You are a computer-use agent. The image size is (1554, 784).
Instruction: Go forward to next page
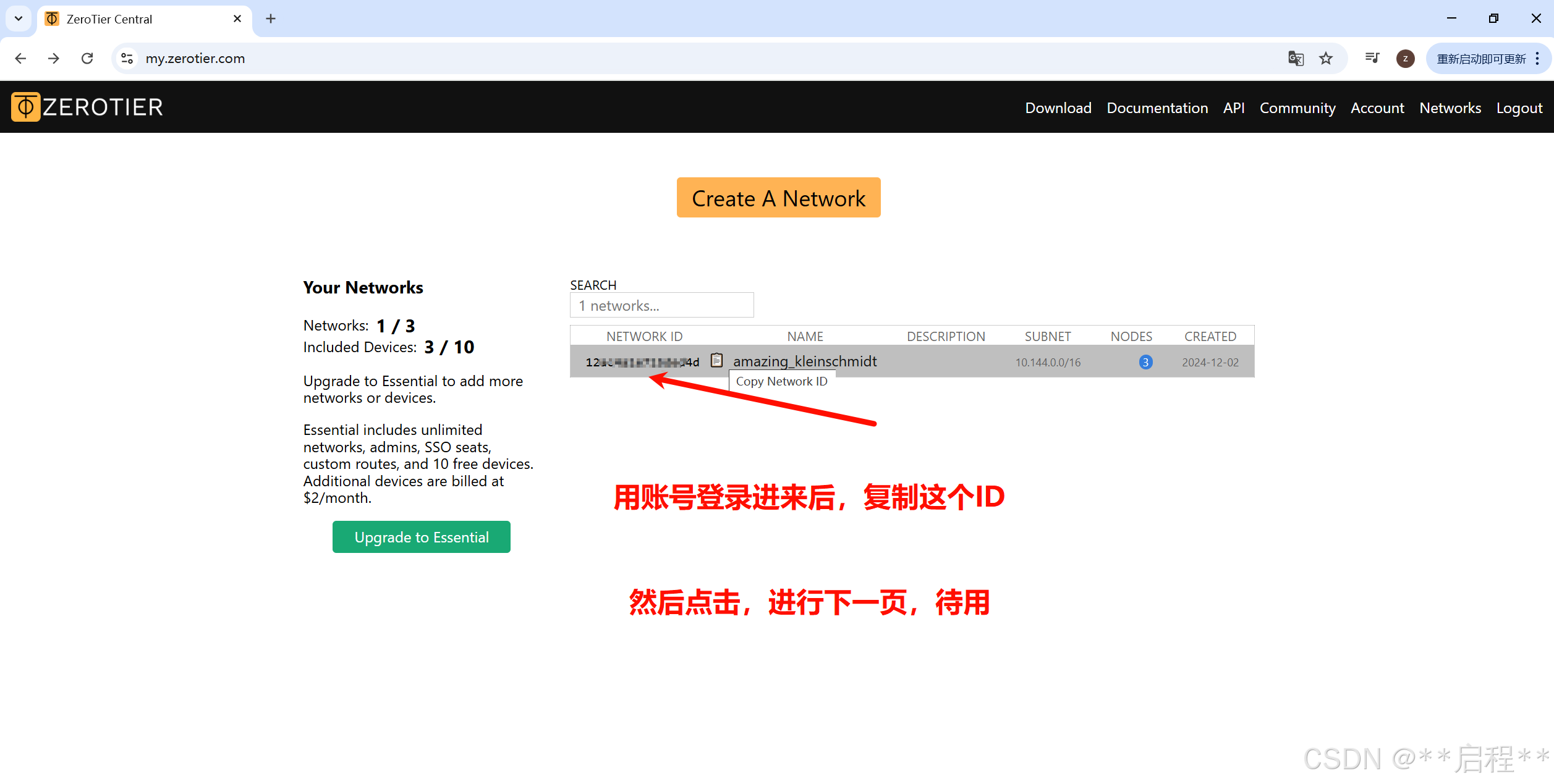(x=54, y=58)
